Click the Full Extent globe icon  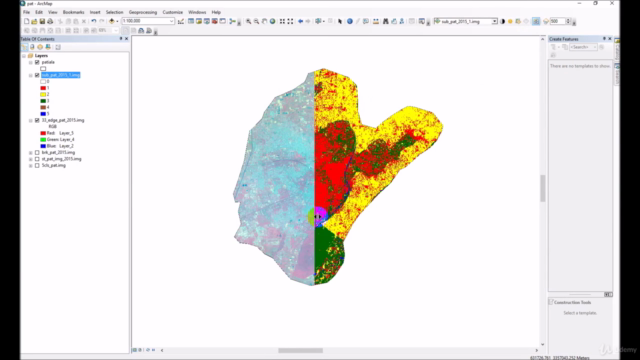pos(272,21)
